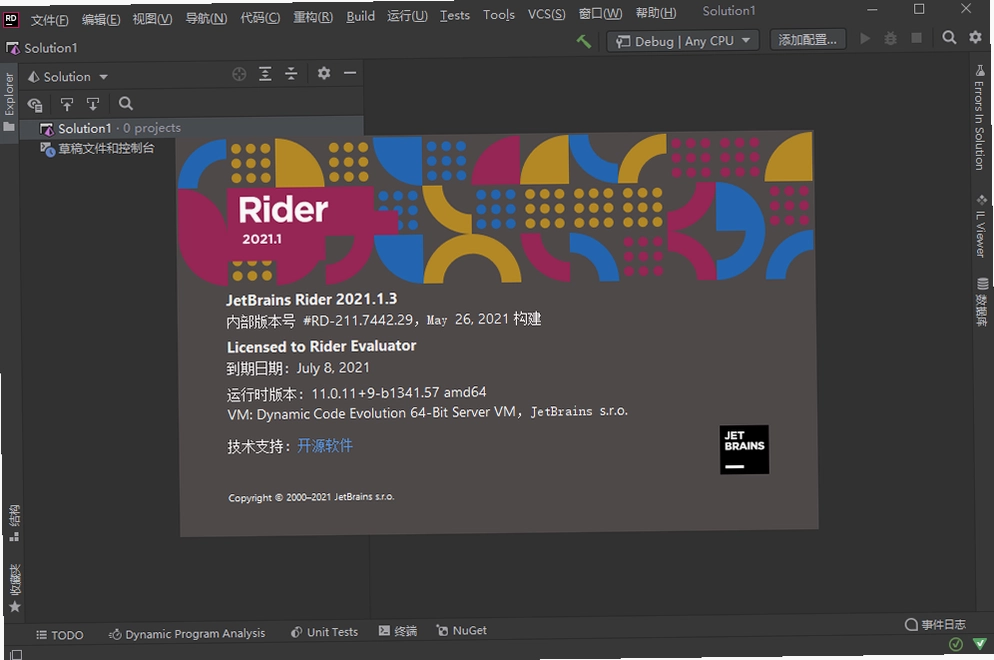Open the Solution view dropdown

pos(68,77)
